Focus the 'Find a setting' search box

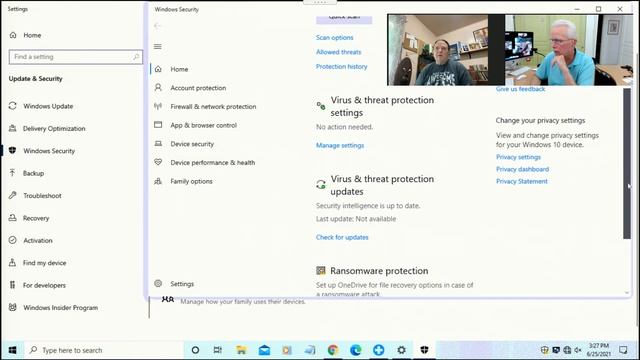pos(76,57)
